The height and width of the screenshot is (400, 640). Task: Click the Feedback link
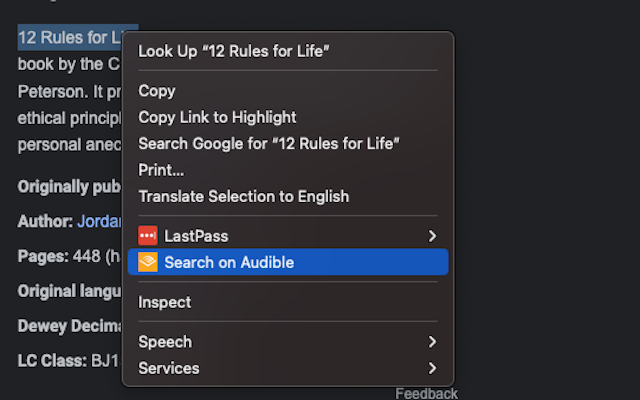pyautogui.click(x=427, y=393)
